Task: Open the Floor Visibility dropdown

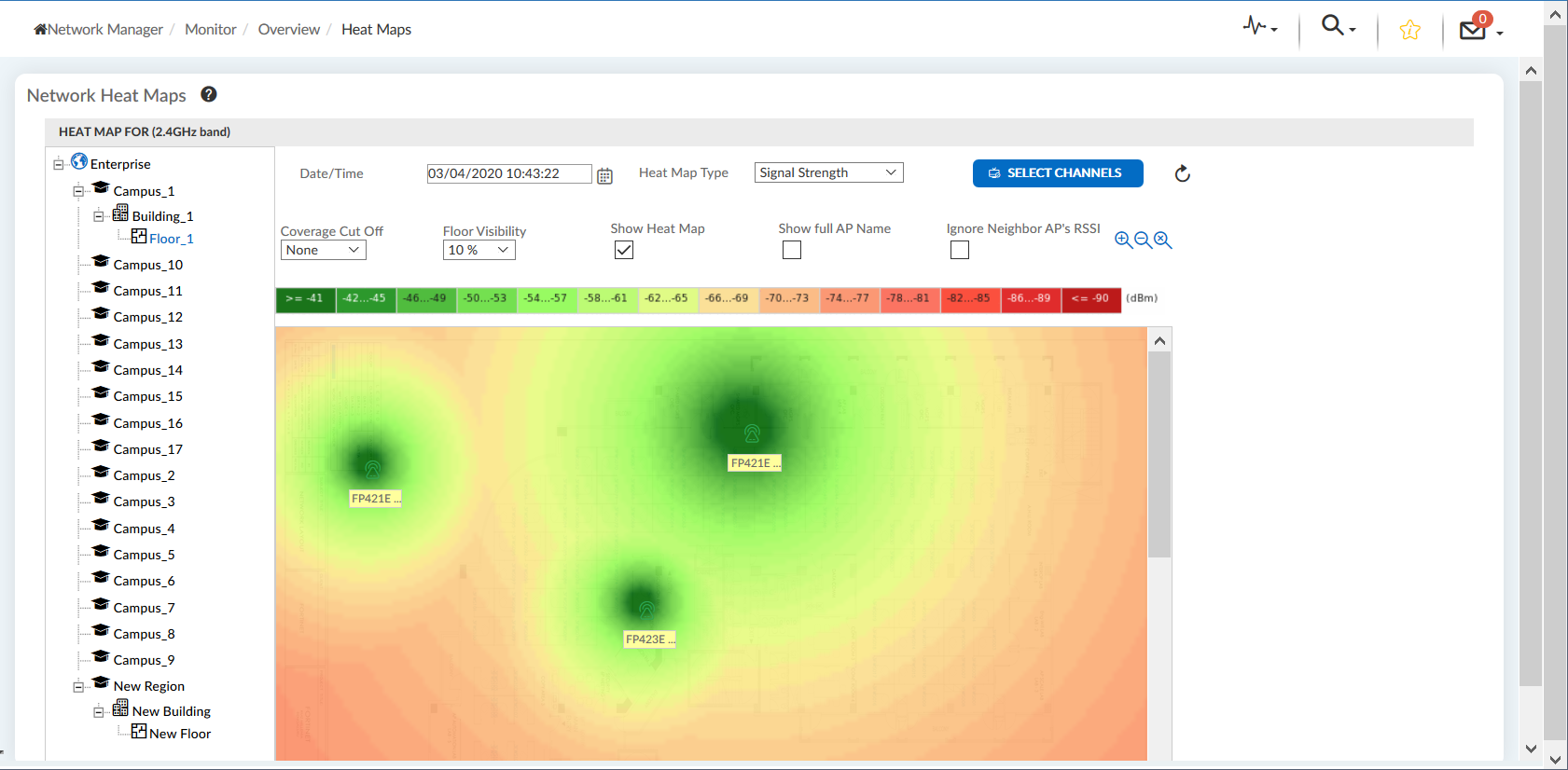Action: point(479,250)
